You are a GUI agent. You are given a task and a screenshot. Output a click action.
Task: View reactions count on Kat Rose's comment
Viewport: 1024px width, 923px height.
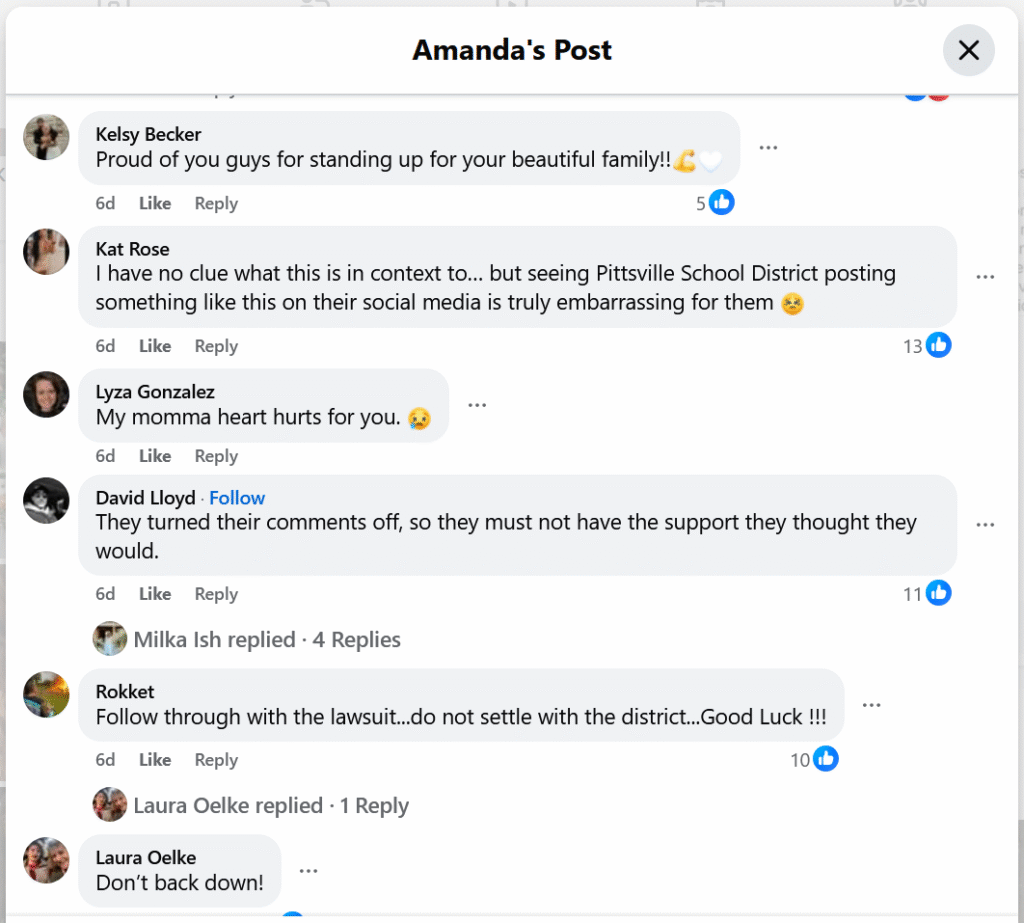coord(925,345)
